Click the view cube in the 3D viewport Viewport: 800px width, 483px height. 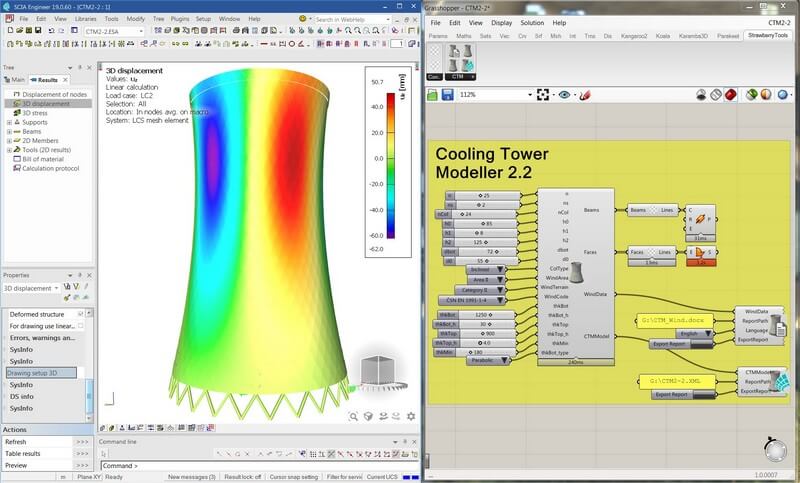380,373
